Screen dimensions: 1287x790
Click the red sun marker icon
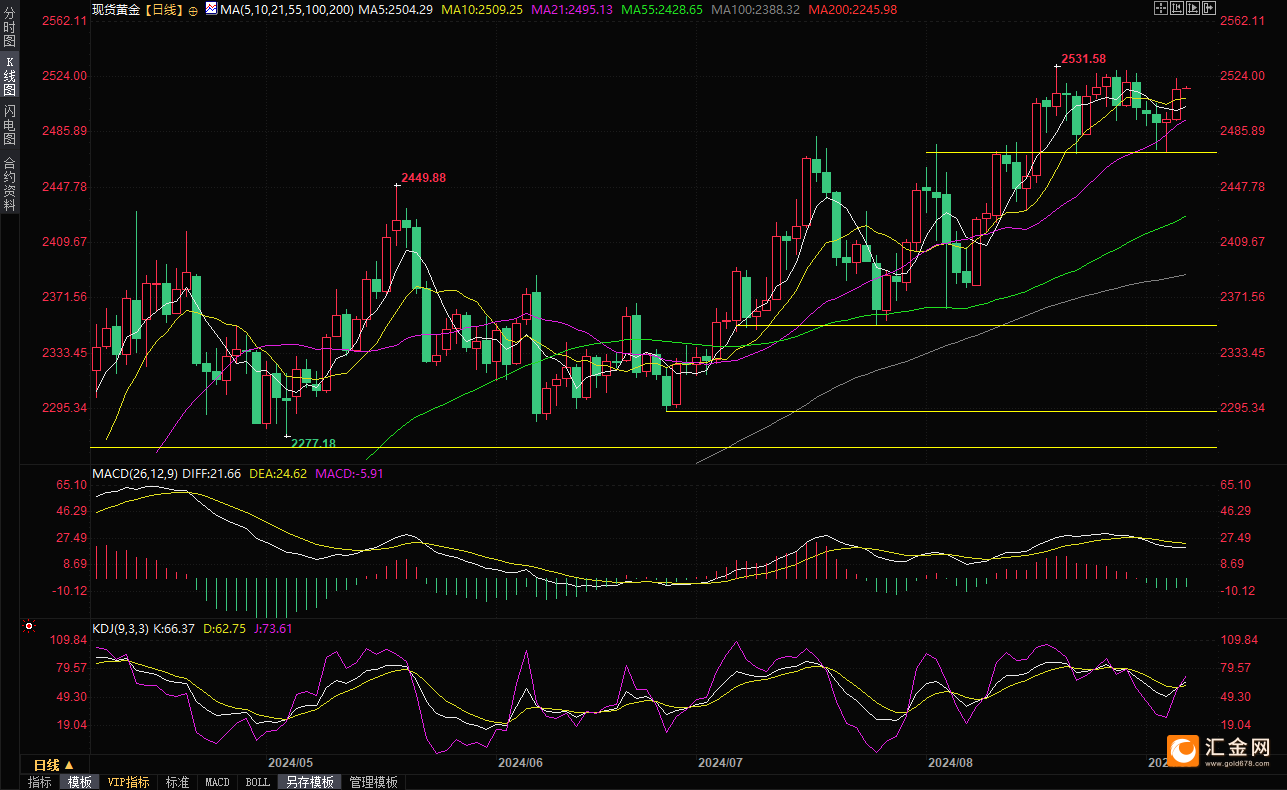[x=28, y=627]
